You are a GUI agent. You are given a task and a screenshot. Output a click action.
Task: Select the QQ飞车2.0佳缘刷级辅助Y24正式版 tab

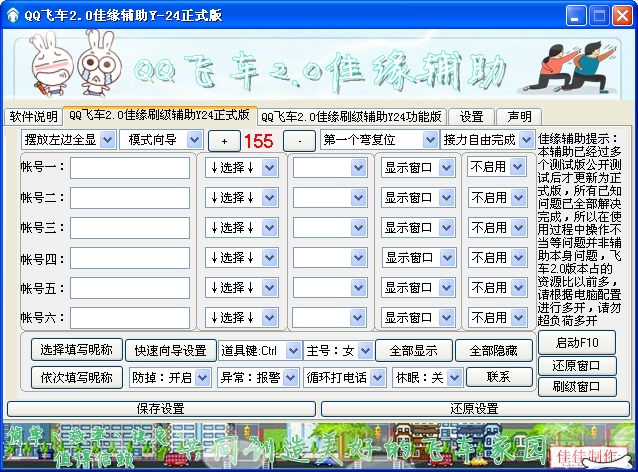(160, 116)
